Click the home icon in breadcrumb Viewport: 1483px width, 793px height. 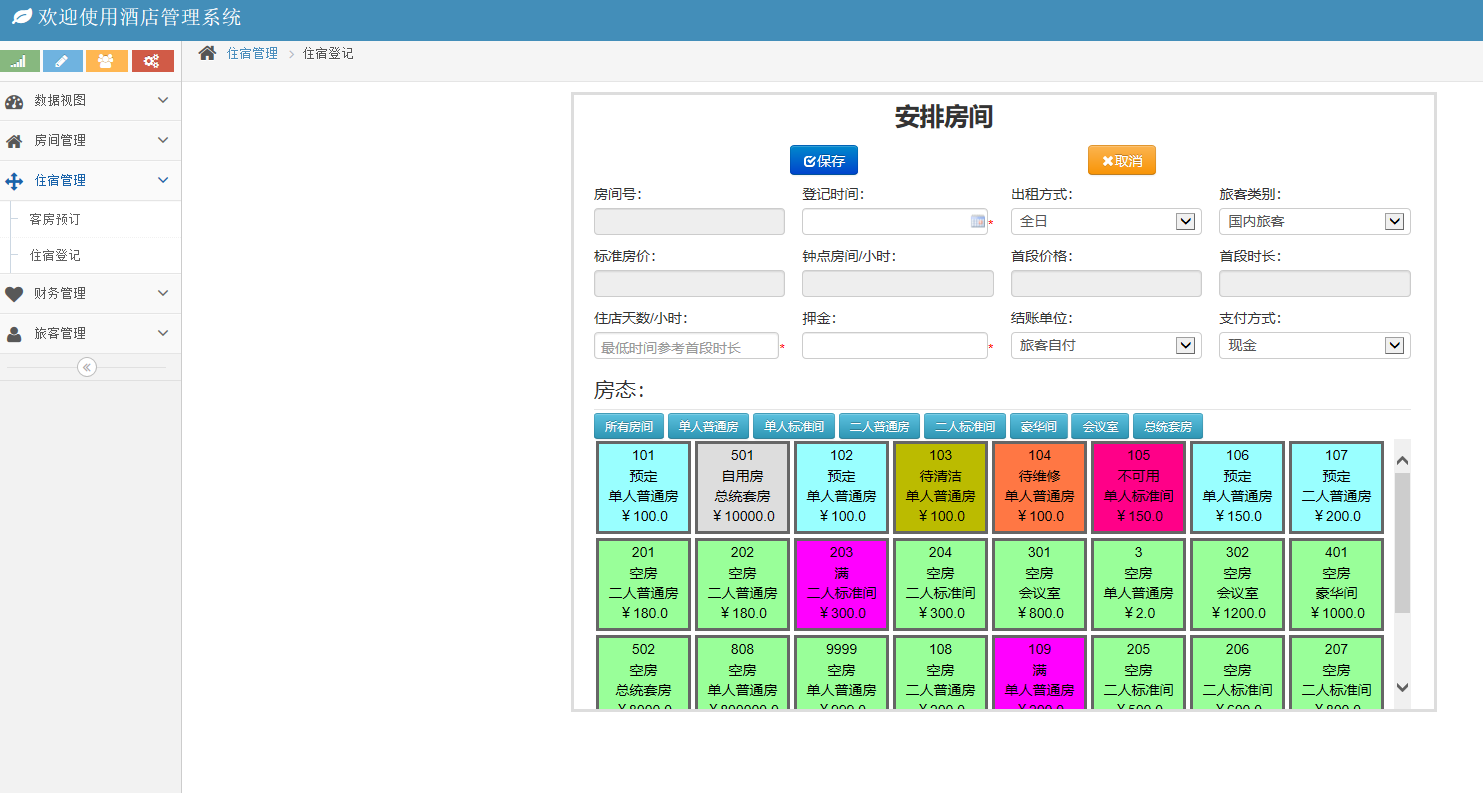(x=207, y=53)
